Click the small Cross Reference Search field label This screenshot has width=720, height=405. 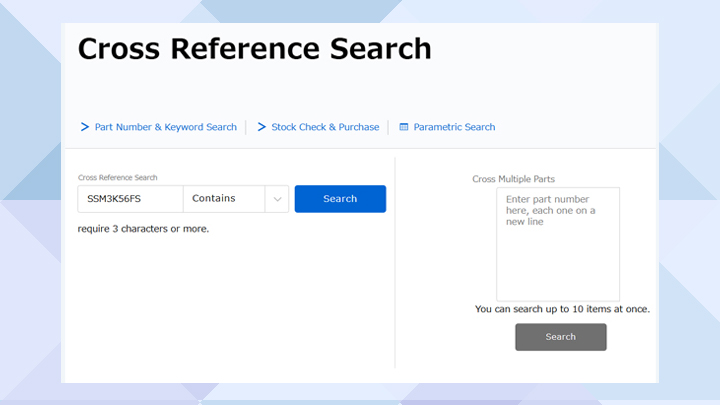click(x=117, y=177)
